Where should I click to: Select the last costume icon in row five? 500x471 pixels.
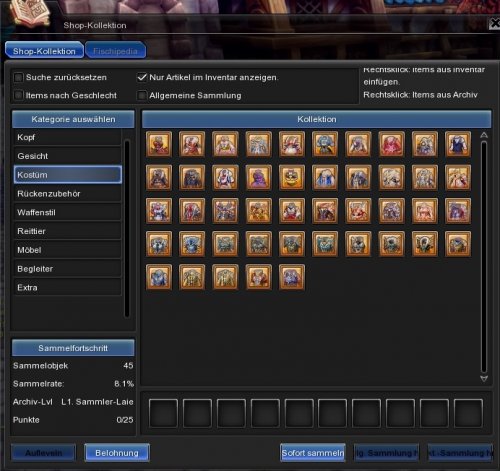pyautogui.click(x=292, y=277)
